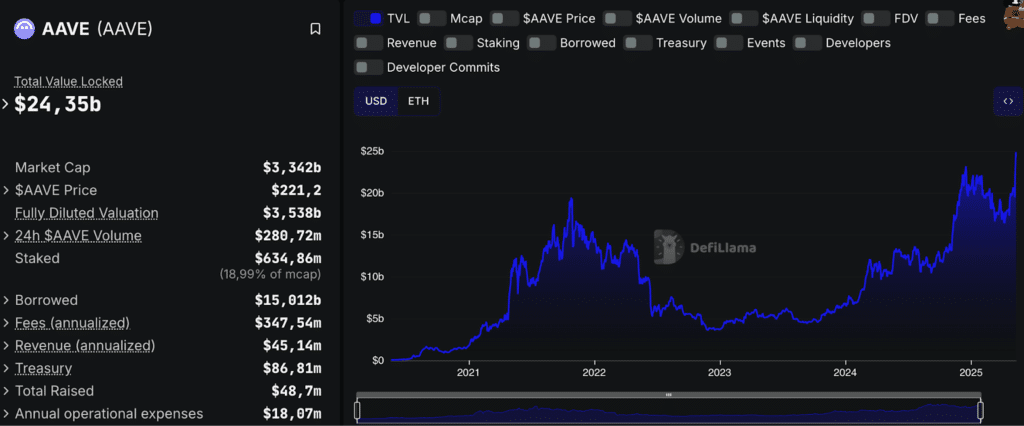Image resolution: width=1024 pixels, height=426 pixels.
Task: Enable the Developers chart series
Action: (x=808, y=43)
